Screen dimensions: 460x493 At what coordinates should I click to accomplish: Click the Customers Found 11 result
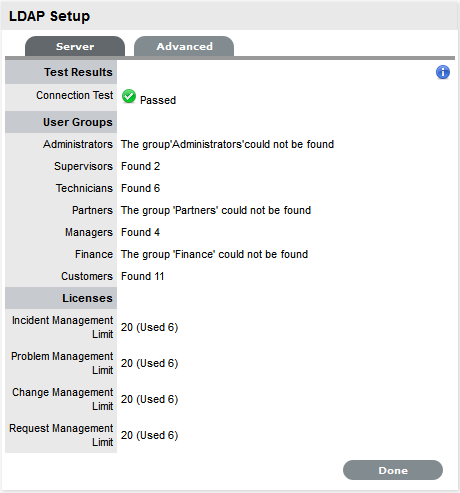point(142,276)
